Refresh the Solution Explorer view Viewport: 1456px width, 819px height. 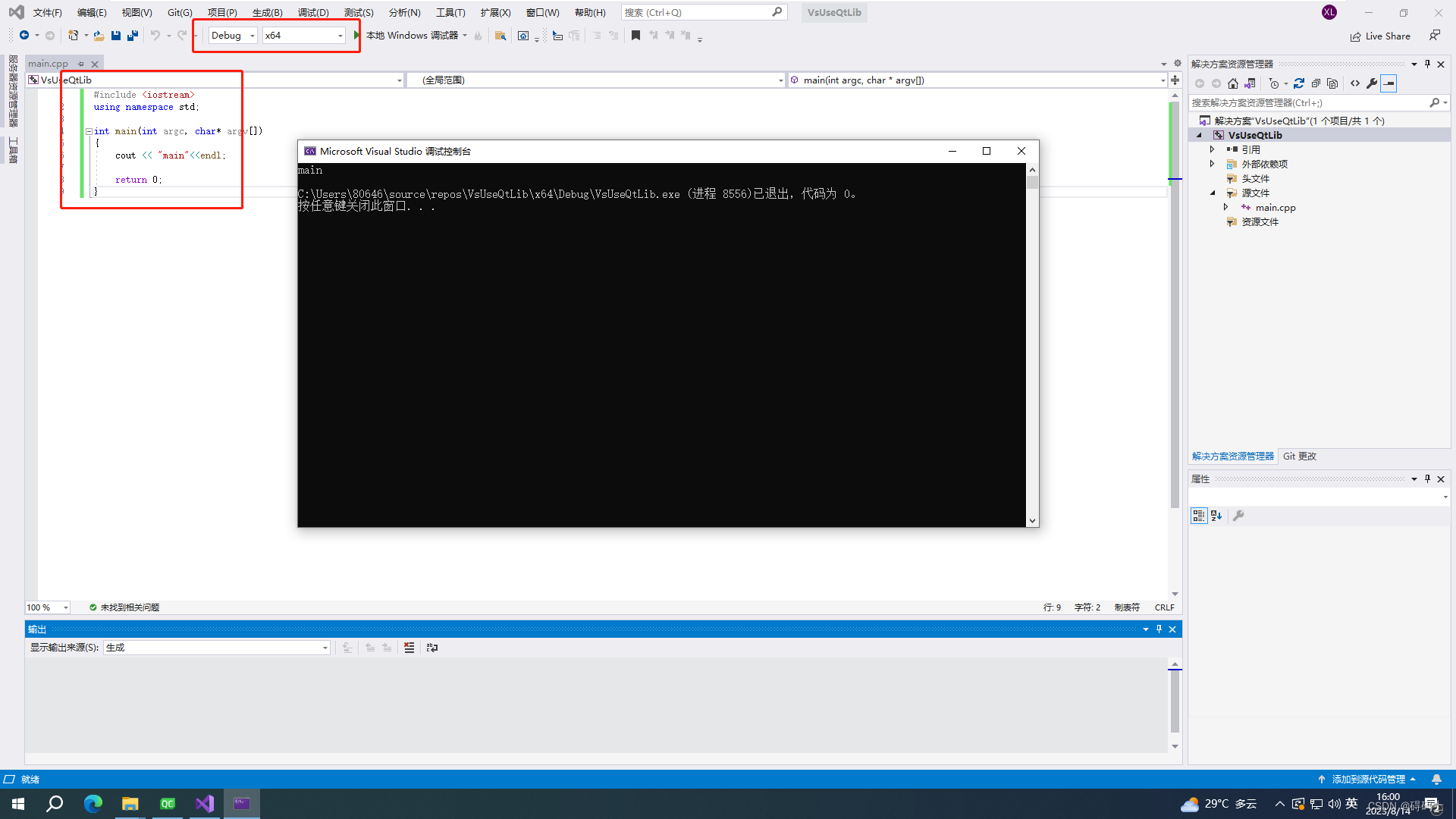pyautogui.click(x=1300, y=83)
